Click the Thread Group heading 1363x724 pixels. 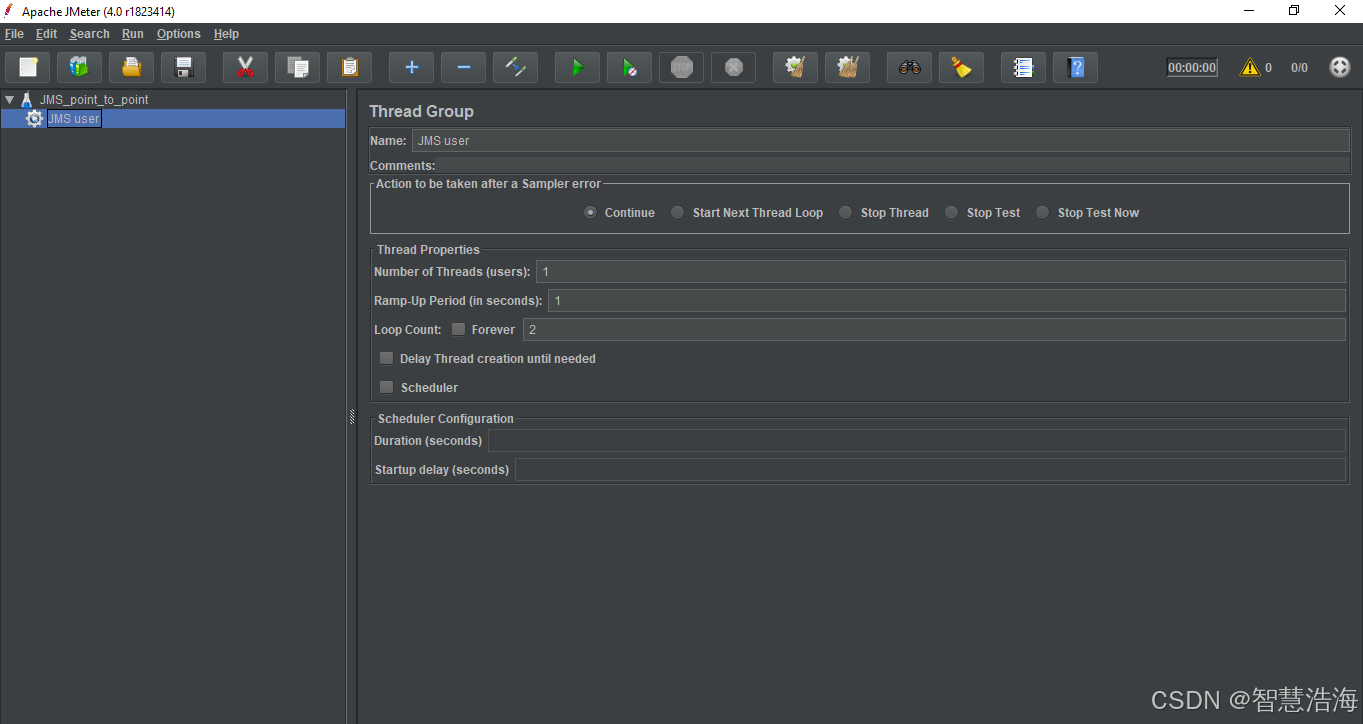click(421, 111)
